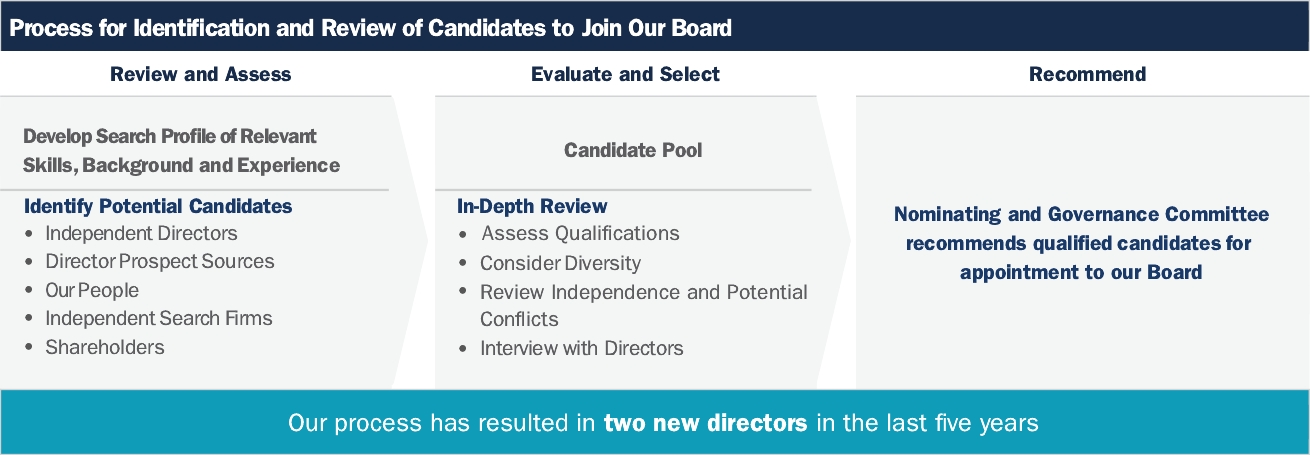Screen dimensions: 1310x456
Task: Click the 'Interview with Directors' bullet item
Action: click(x=581, y=348)
